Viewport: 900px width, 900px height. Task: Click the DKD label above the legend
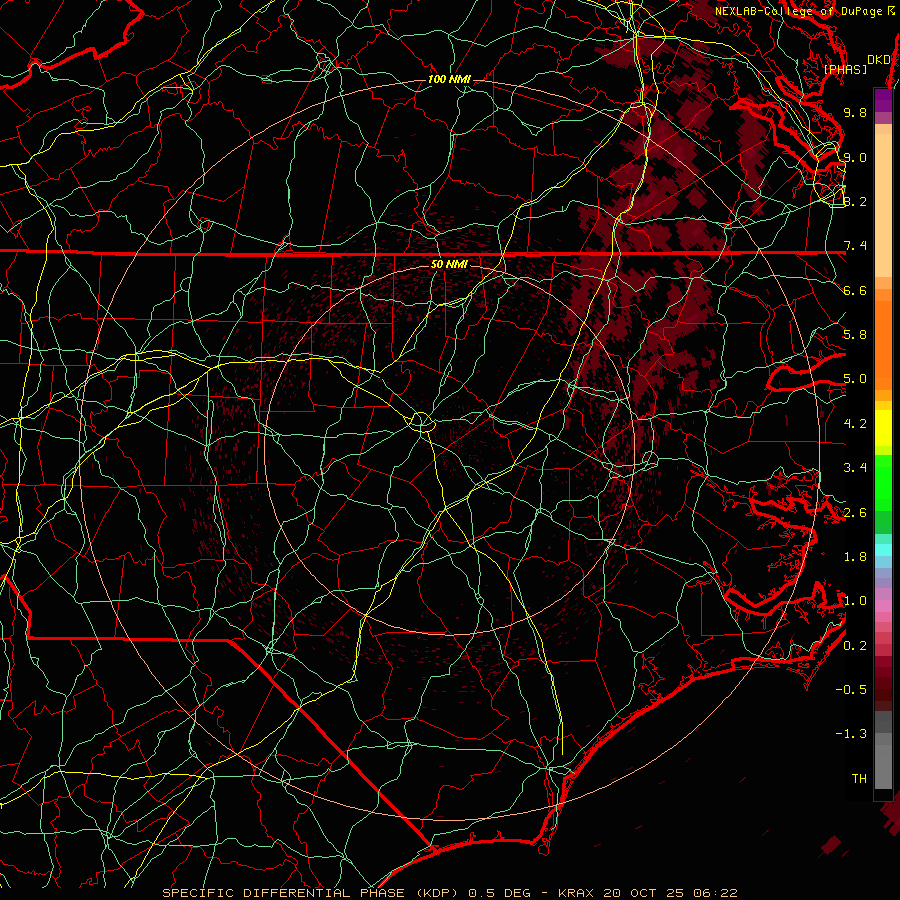tap(878, 59)
